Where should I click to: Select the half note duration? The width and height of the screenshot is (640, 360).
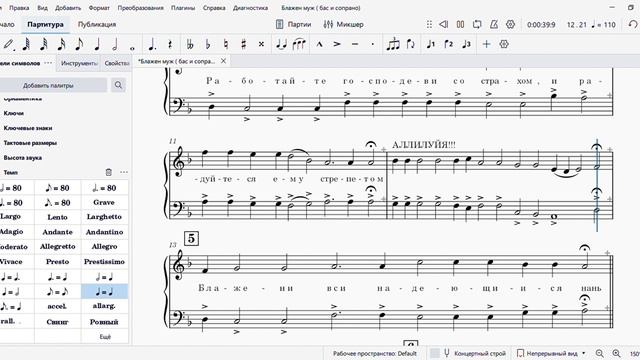[115, 44]
